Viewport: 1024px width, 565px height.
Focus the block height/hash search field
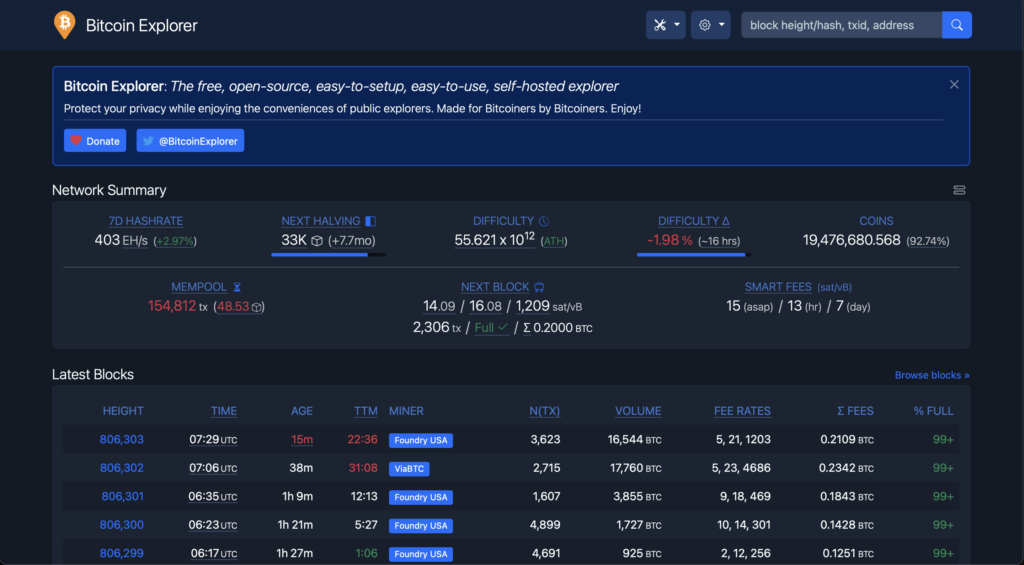click(841, 25)
